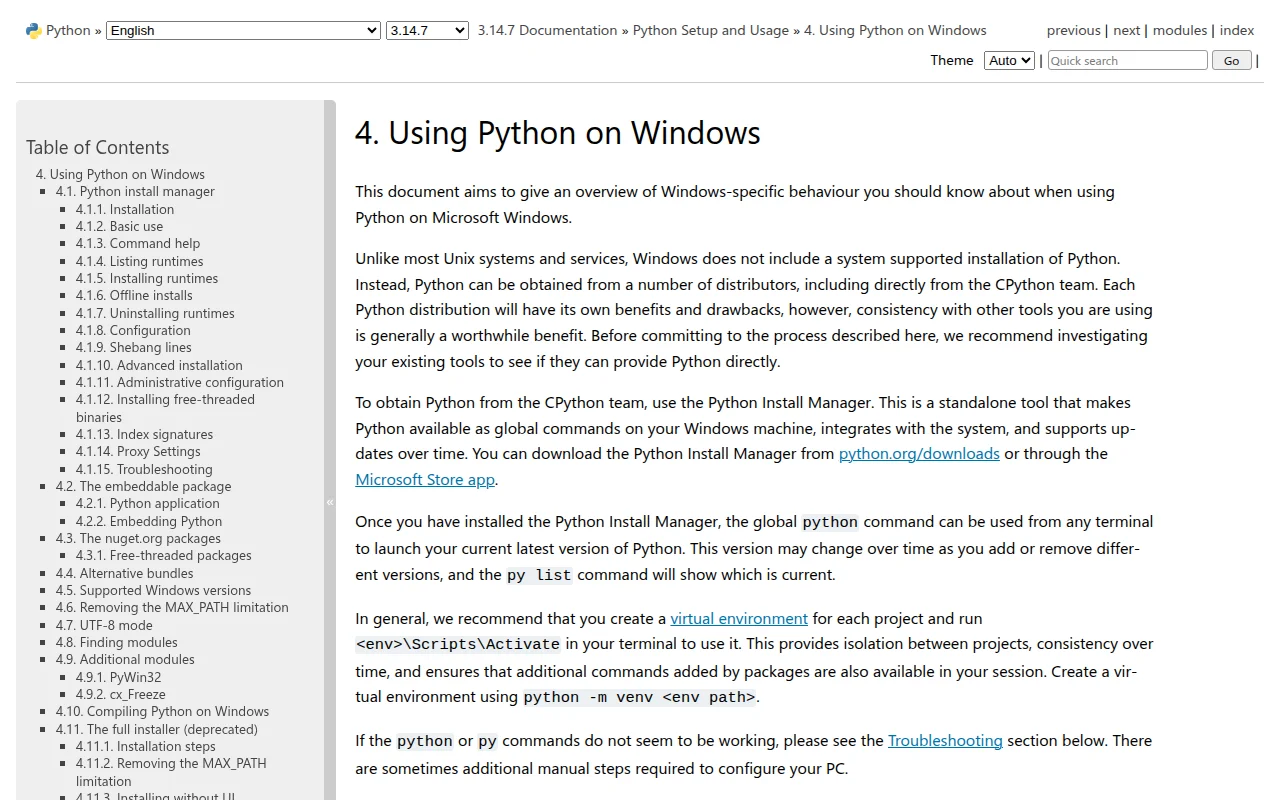This screenshot has width=1280, height=800.
Task: Open 4.11.2. Removing the MAX_PATH limitation
Action: tap(171, 772)
